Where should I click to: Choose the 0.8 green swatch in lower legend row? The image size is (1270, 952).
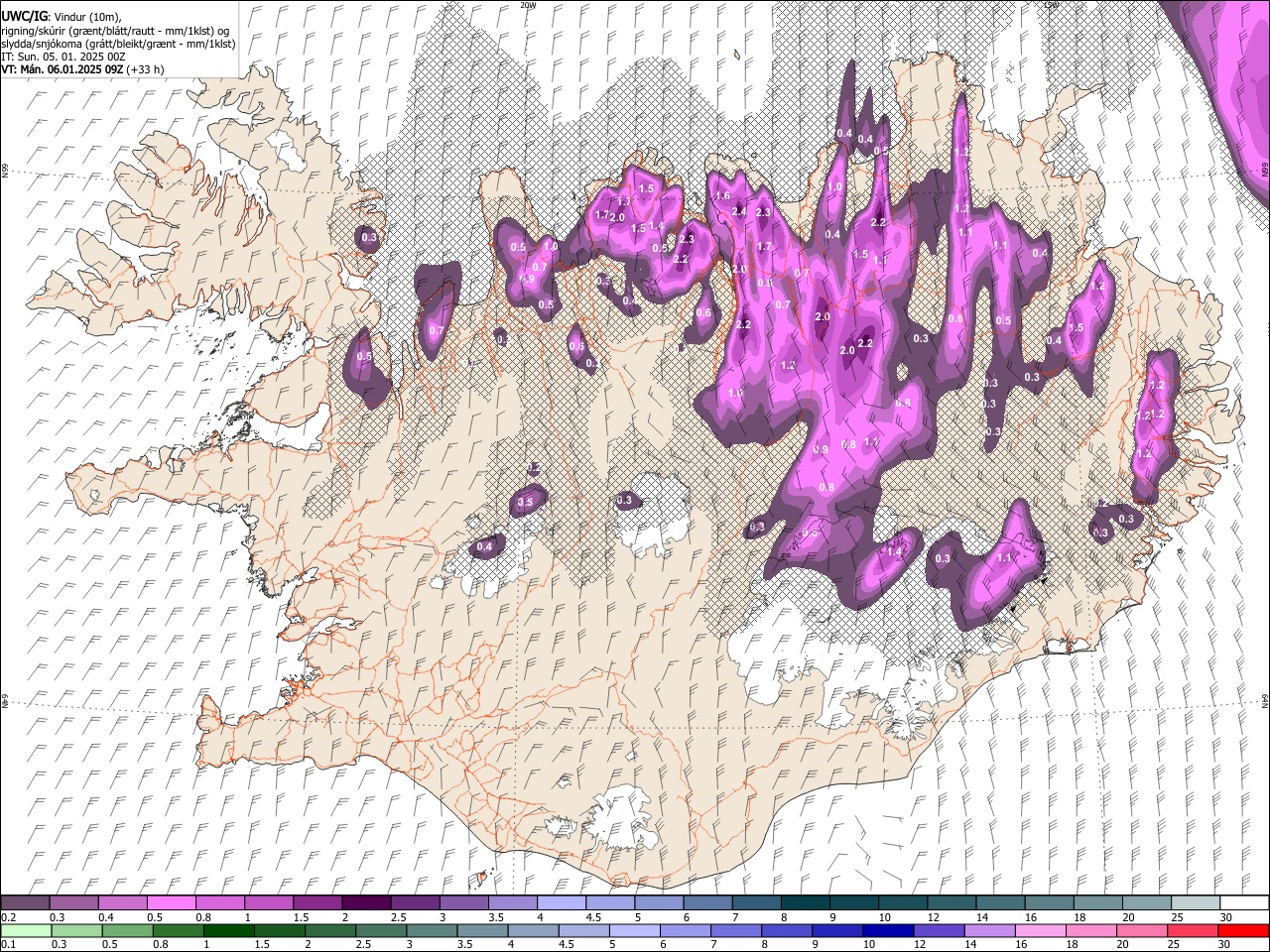click(x=178, y=930)
